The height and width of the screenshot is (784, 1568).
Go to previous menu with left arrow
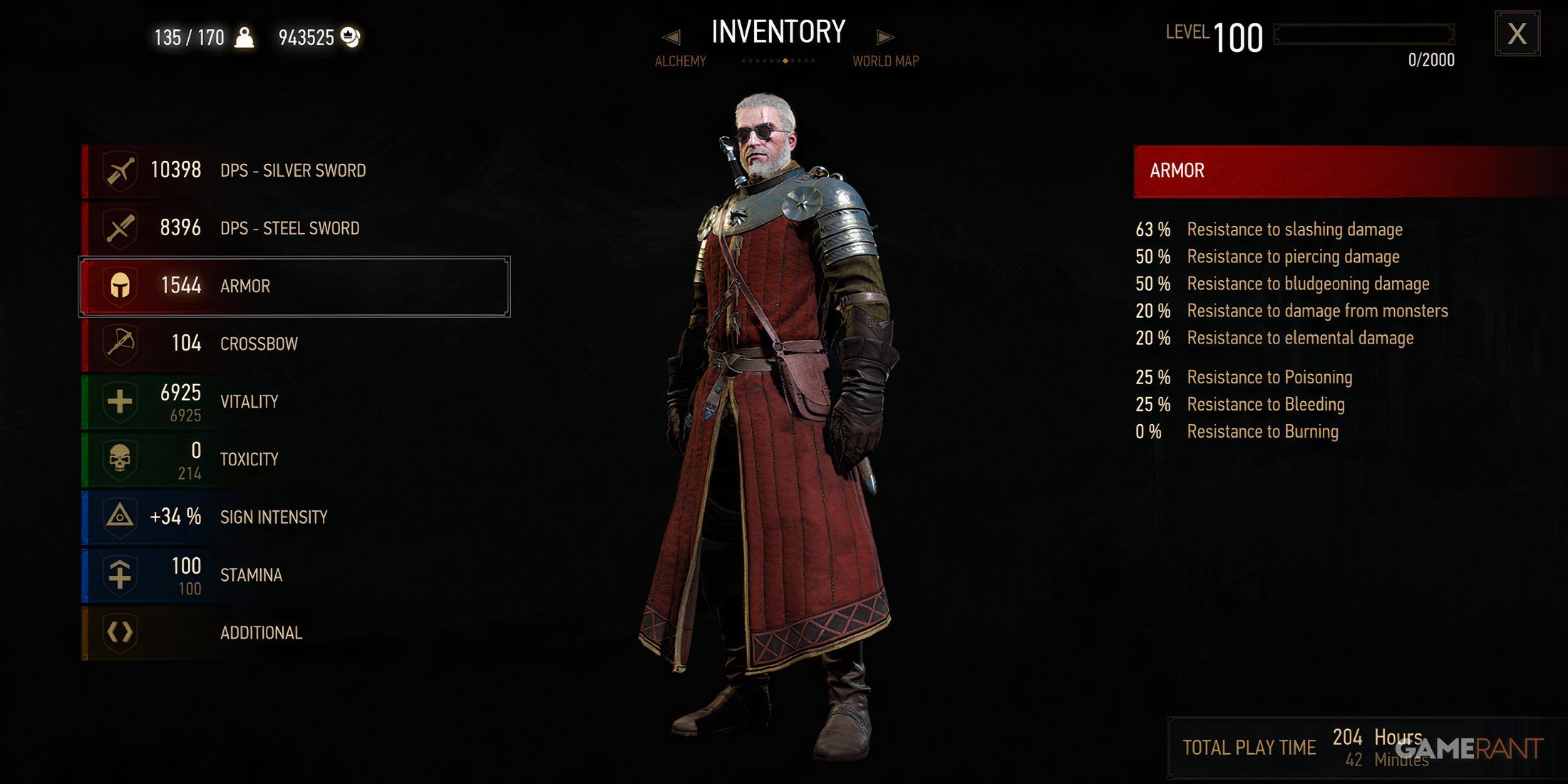point(671,36)
